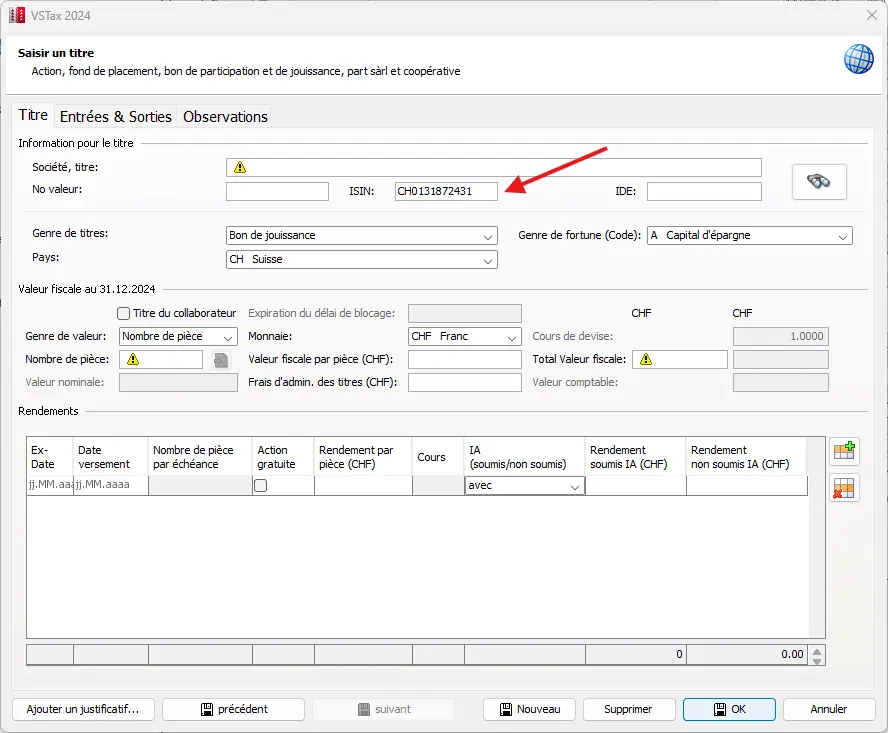Switch to the Entrées & Sorties tab
This screenshot has width=888, height=733.
click(116, 117)
